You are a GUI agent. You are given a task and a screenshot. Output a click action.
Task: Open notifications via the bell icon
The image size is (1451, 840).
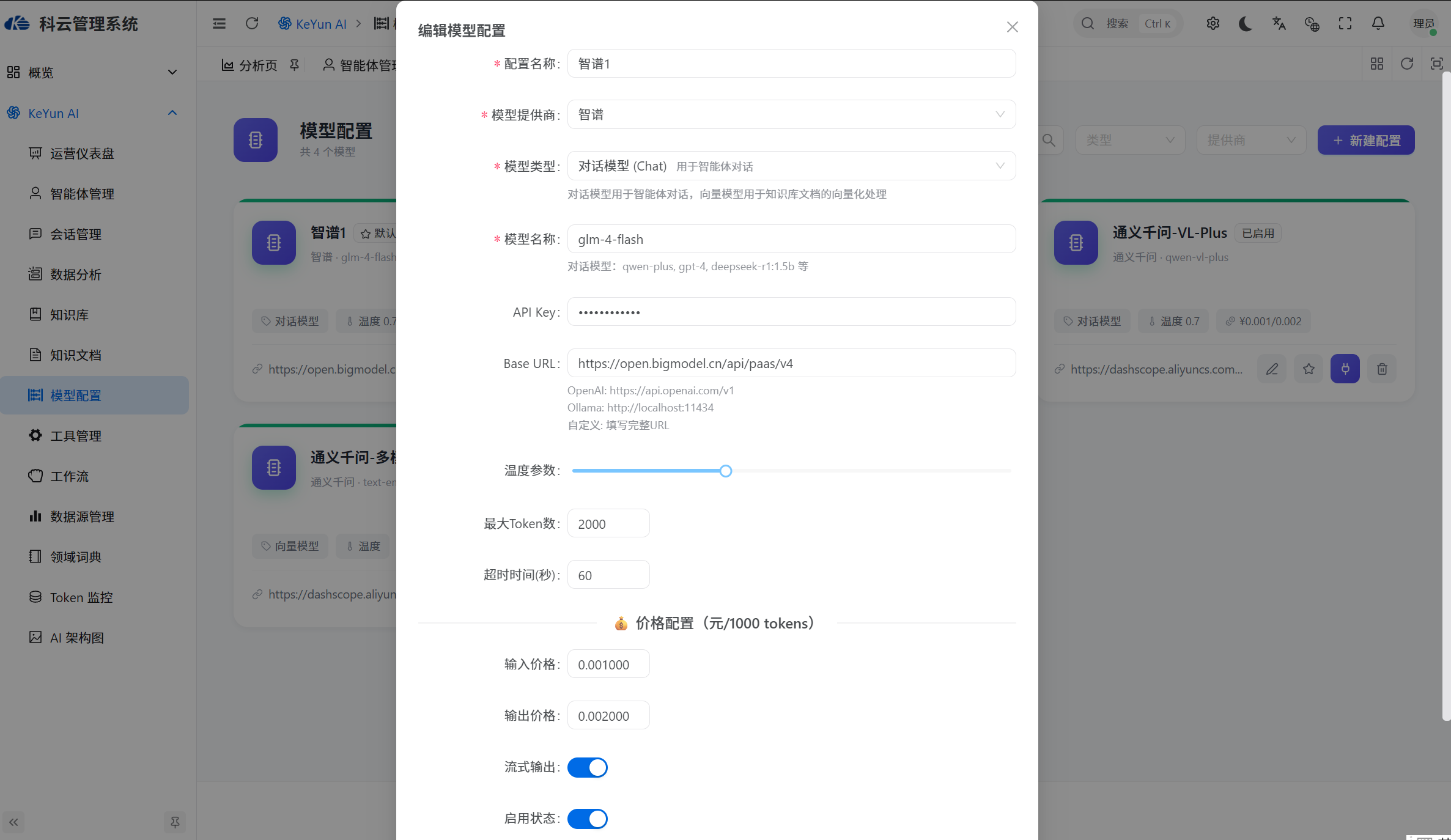[1378, 23]
